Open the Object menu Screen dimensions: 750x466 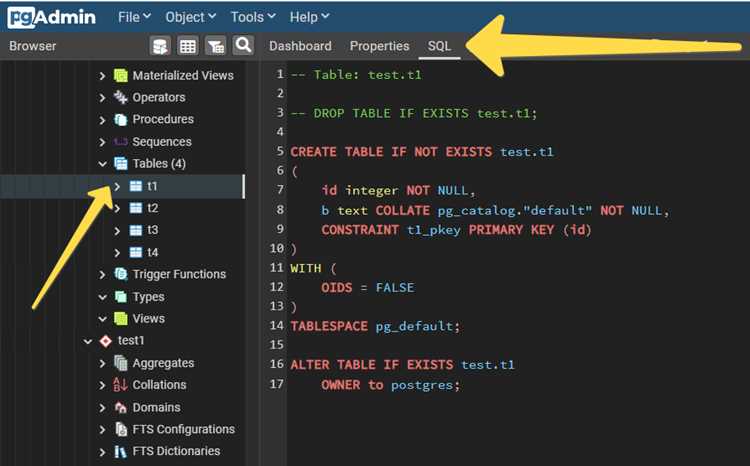point(190,17)
